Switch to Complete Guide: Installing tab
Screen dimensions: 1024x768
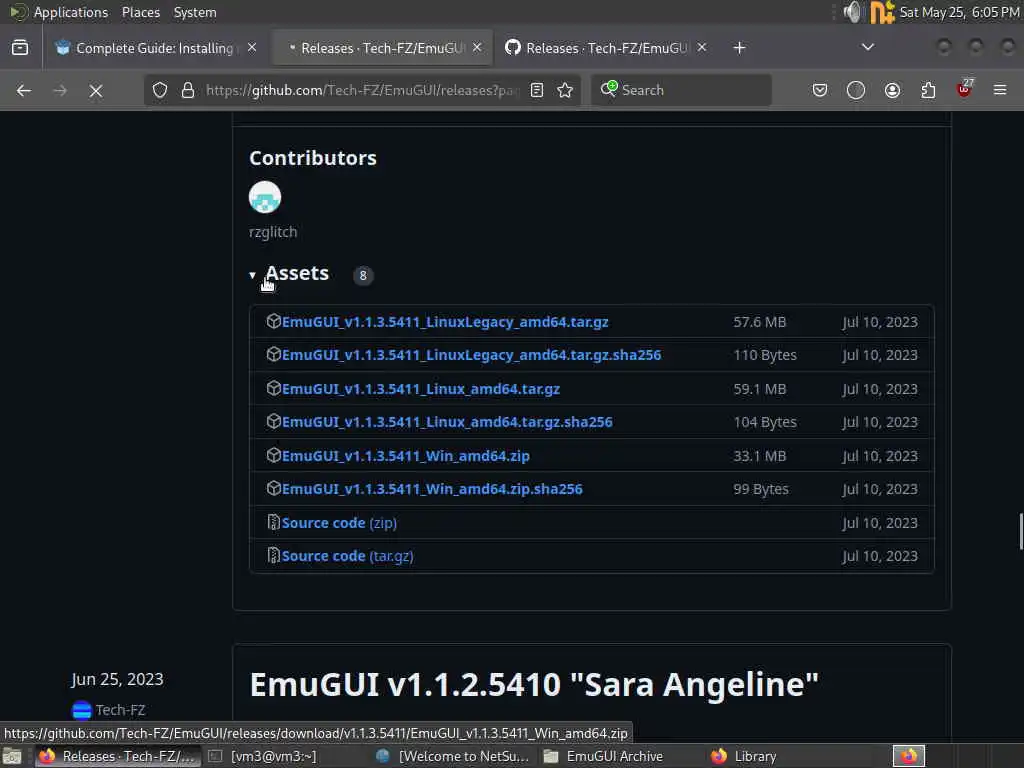click(155, 48)
